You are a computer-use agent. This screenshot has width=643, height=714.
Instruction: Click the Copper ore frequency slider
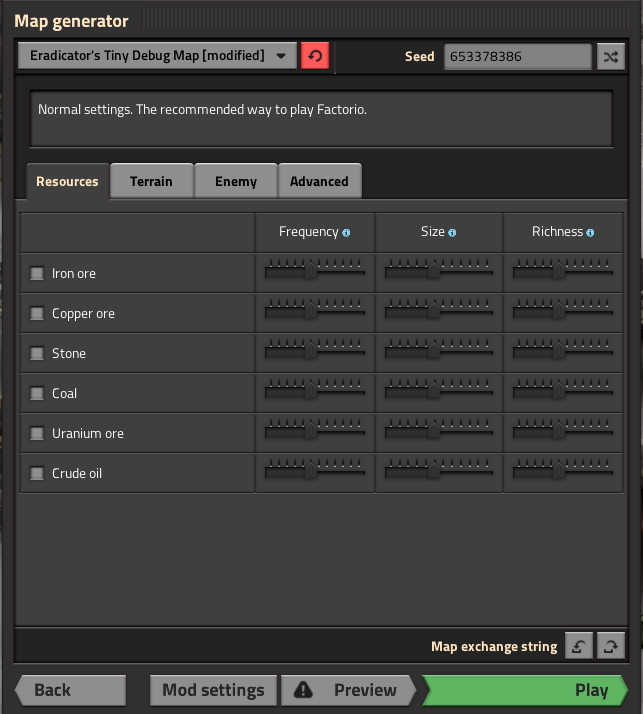coord(315,310)
